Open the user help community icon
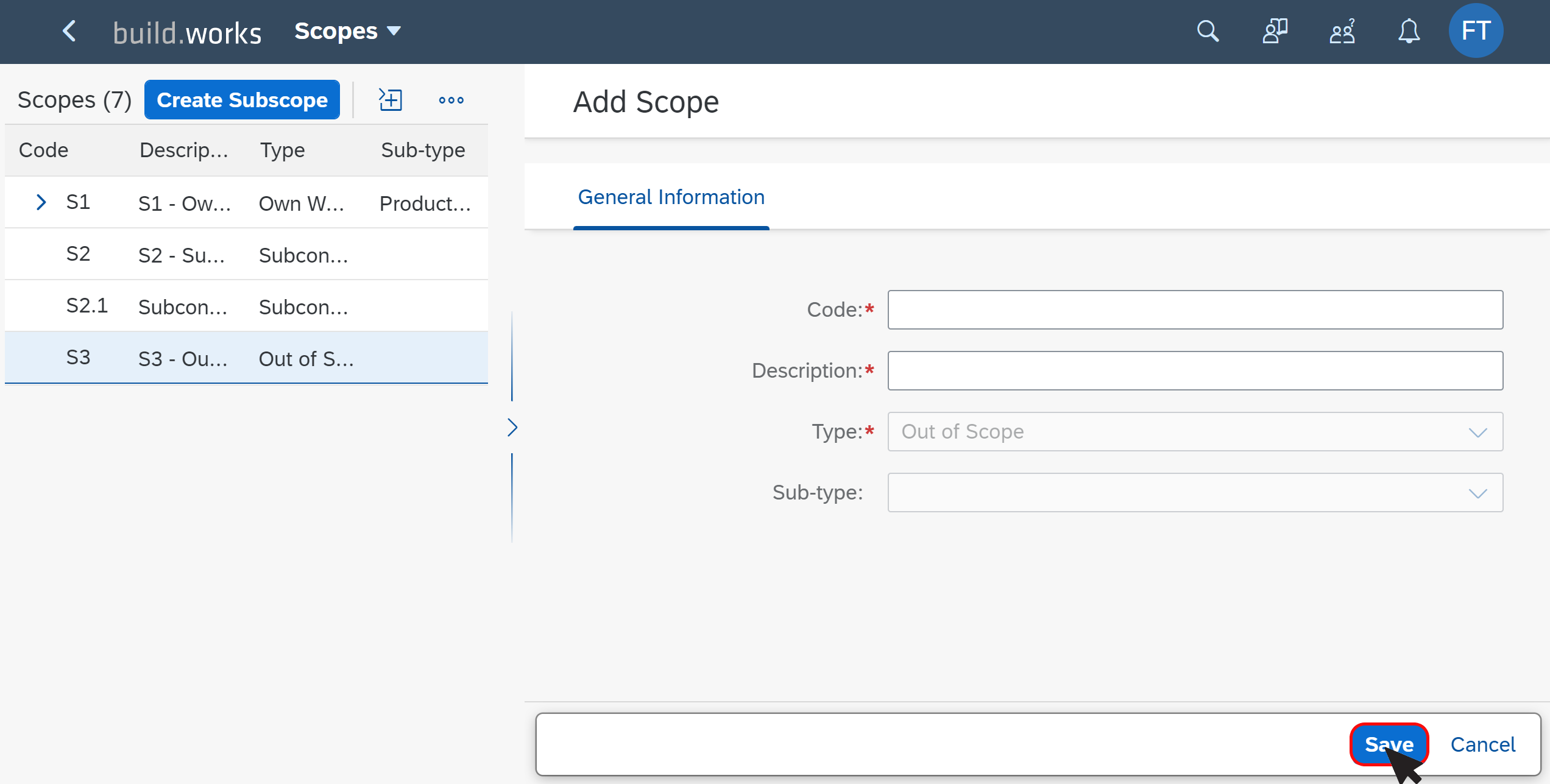1550x784 pixels. 1342,31
